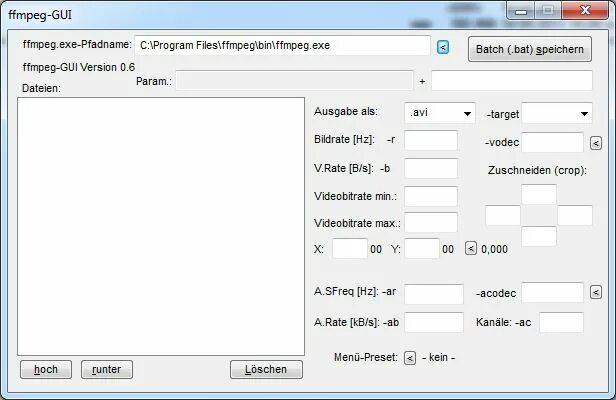Click the '- kein -' preset text
616x400 pixels.
pos(438,358)
